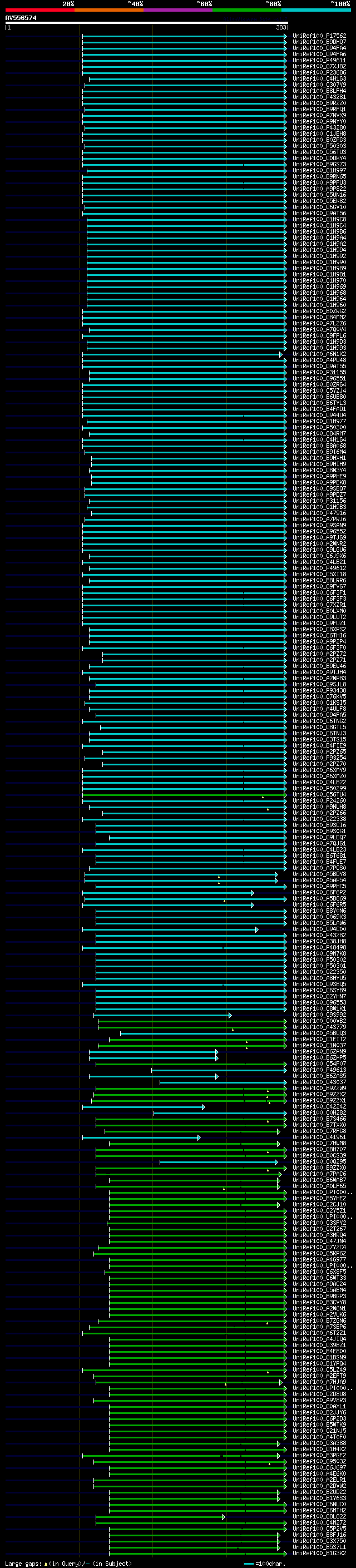Open the UniRef100_A9PFU3 hit link
Viewport: 356px width, 1568px height.
point(319,182)
